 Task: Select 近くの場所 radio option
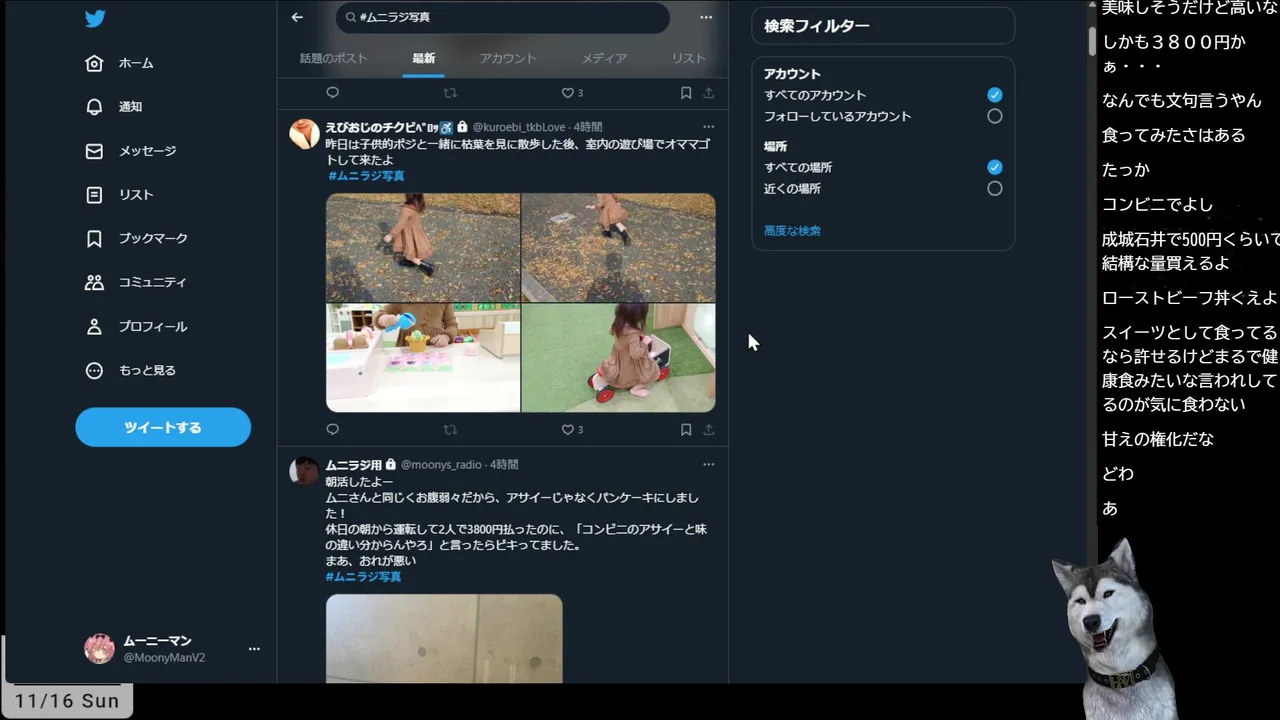pyautogui.click(x=994, y=188)
